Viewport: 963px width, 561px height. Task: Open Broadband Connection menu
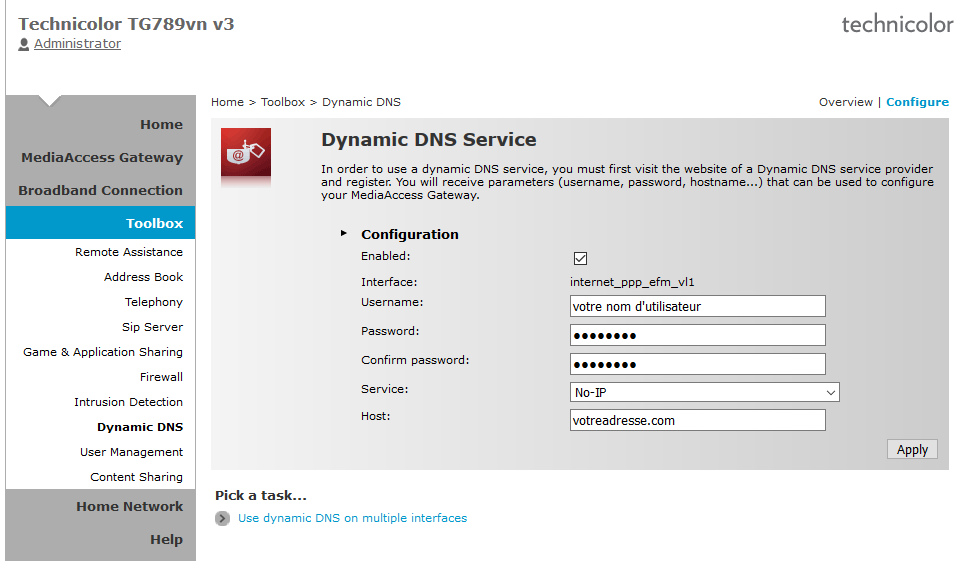pyautogui.click(x=100, y=190)
